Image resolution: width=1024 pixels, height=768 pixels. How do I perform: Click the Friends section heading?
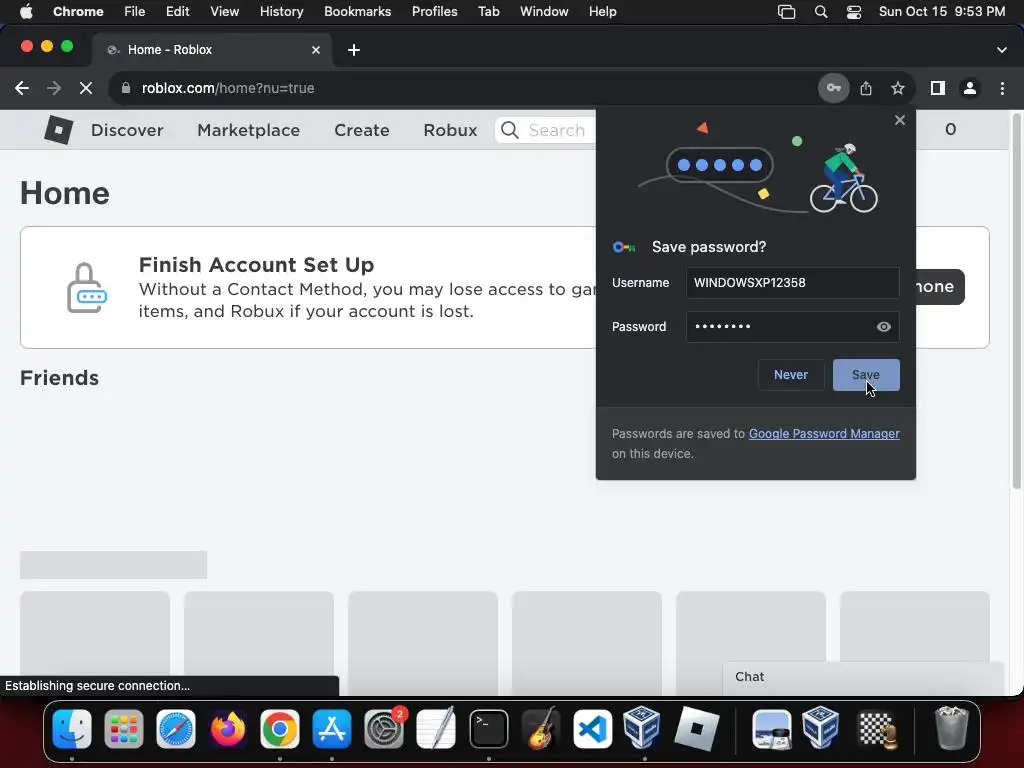(59, 378)
